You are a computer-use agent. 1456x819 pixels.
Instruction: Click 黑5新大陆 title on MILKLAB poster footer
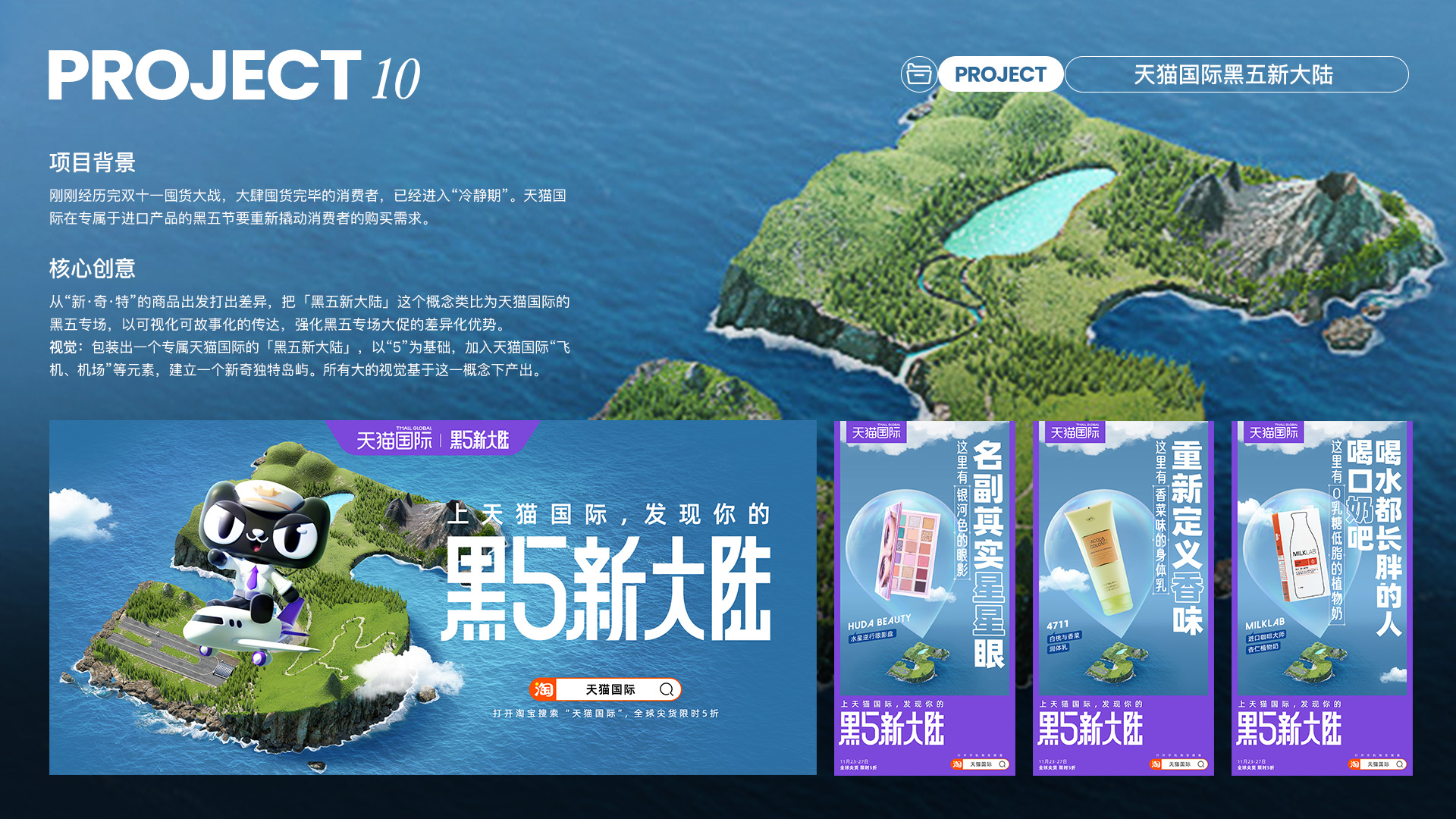point(1289,730)
